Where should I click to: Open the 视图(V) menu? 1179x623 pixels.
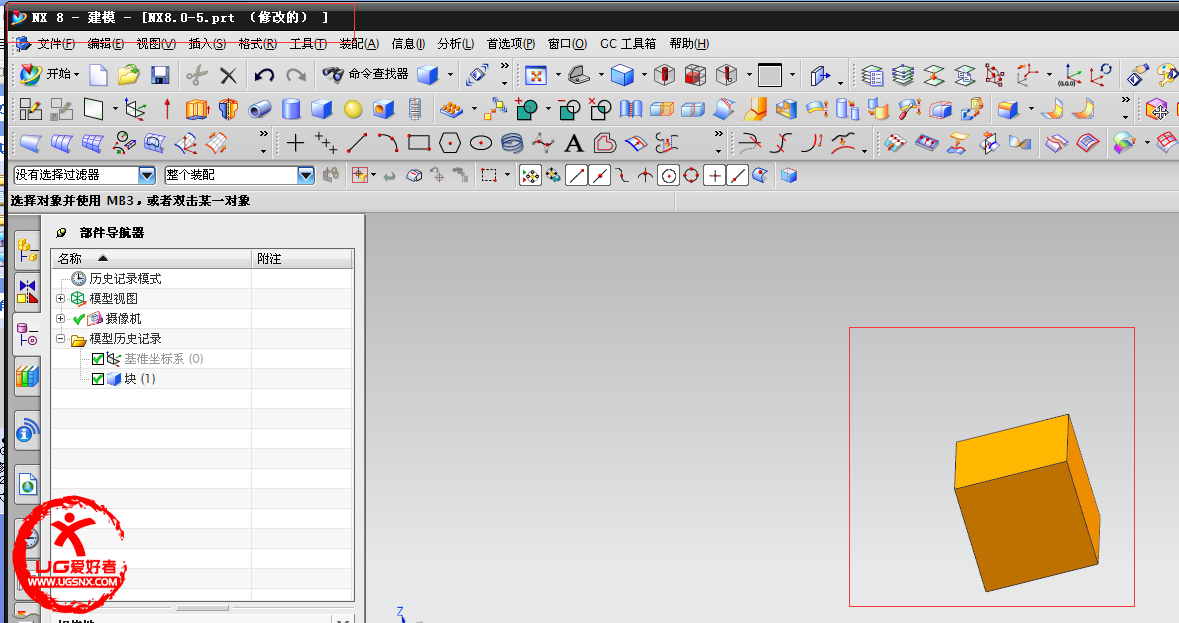pyautogui.click(x=156, y=44)
